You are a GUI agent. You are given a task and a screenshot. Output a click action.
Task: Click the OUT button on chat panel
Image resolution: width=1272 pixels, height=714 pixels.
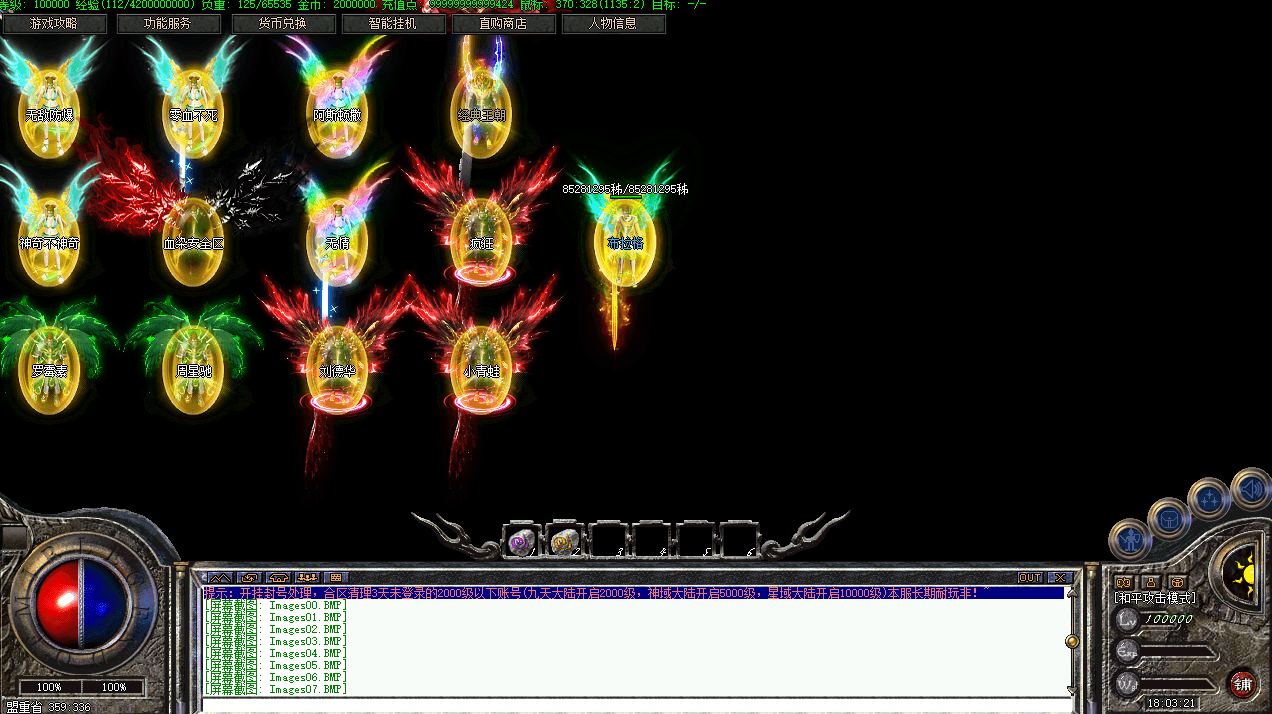pos(1030,577)
